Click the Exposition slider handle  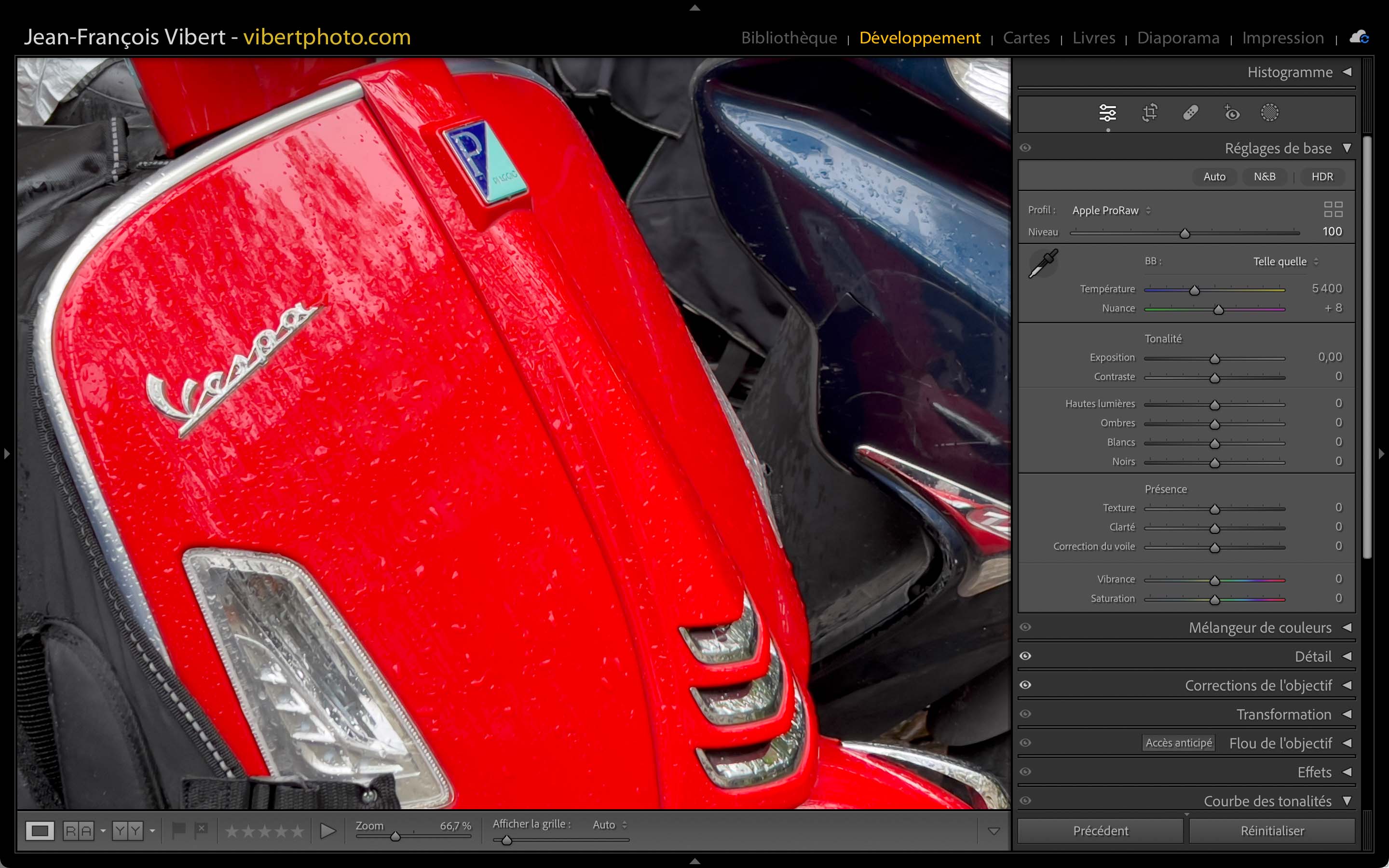[x=1214, y=359]
